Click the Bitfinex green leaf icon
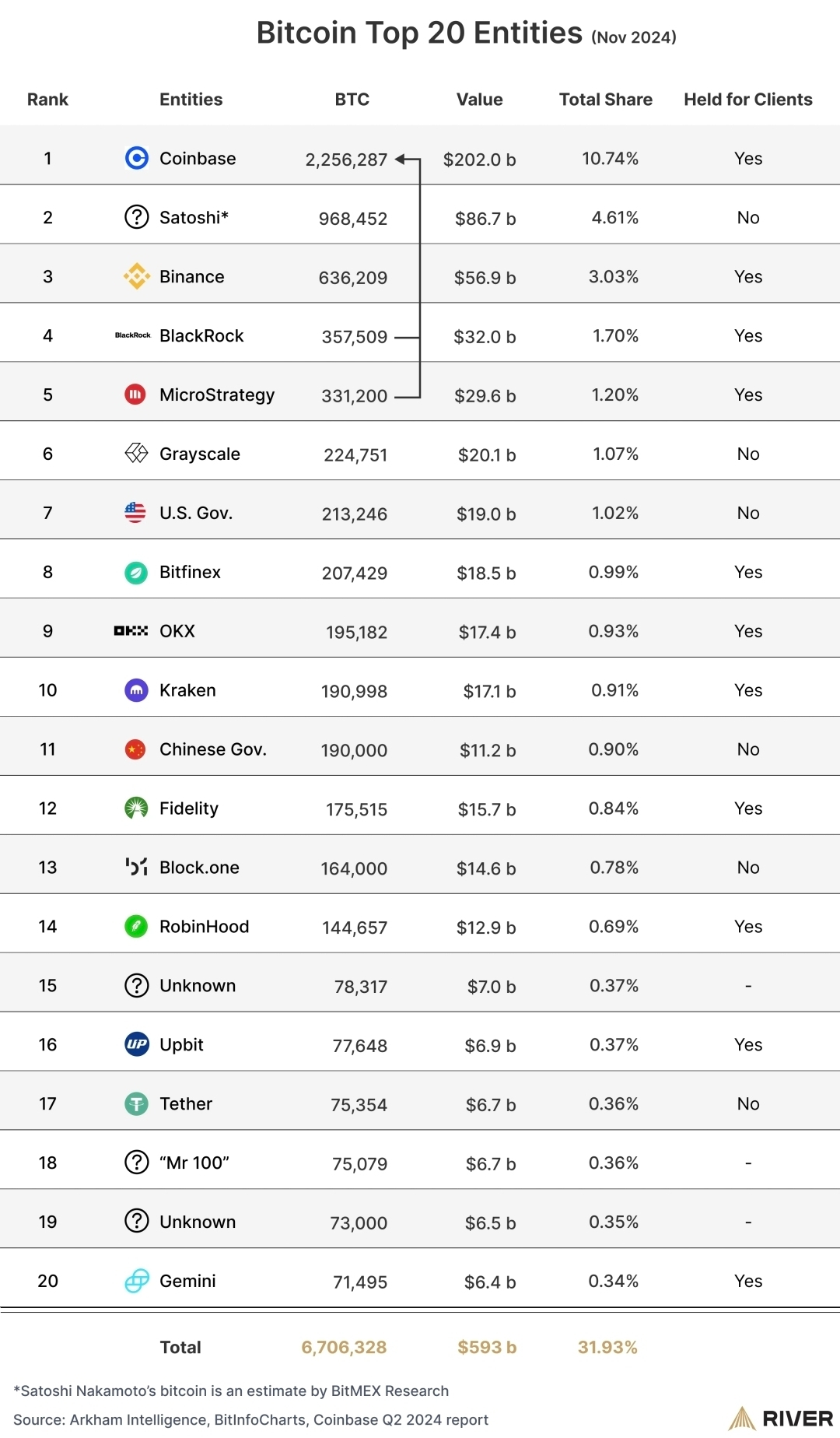Viewport: 840px width, 1438px height. 136,572
